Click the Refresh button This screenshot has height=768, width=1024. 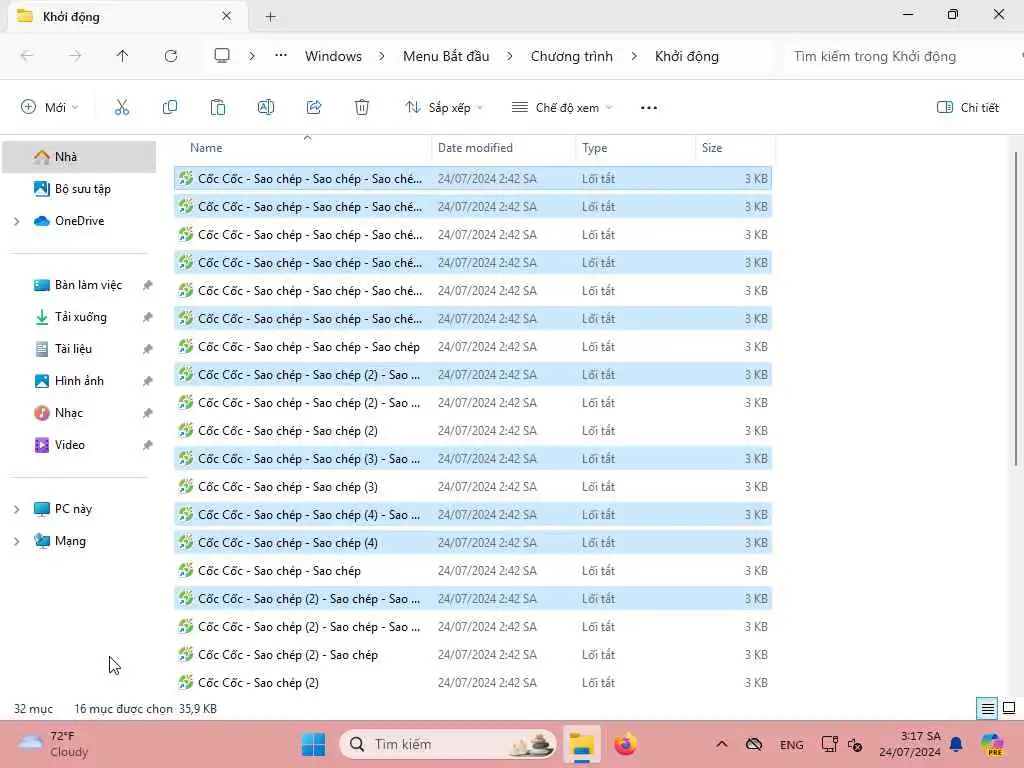click(171, 56)
